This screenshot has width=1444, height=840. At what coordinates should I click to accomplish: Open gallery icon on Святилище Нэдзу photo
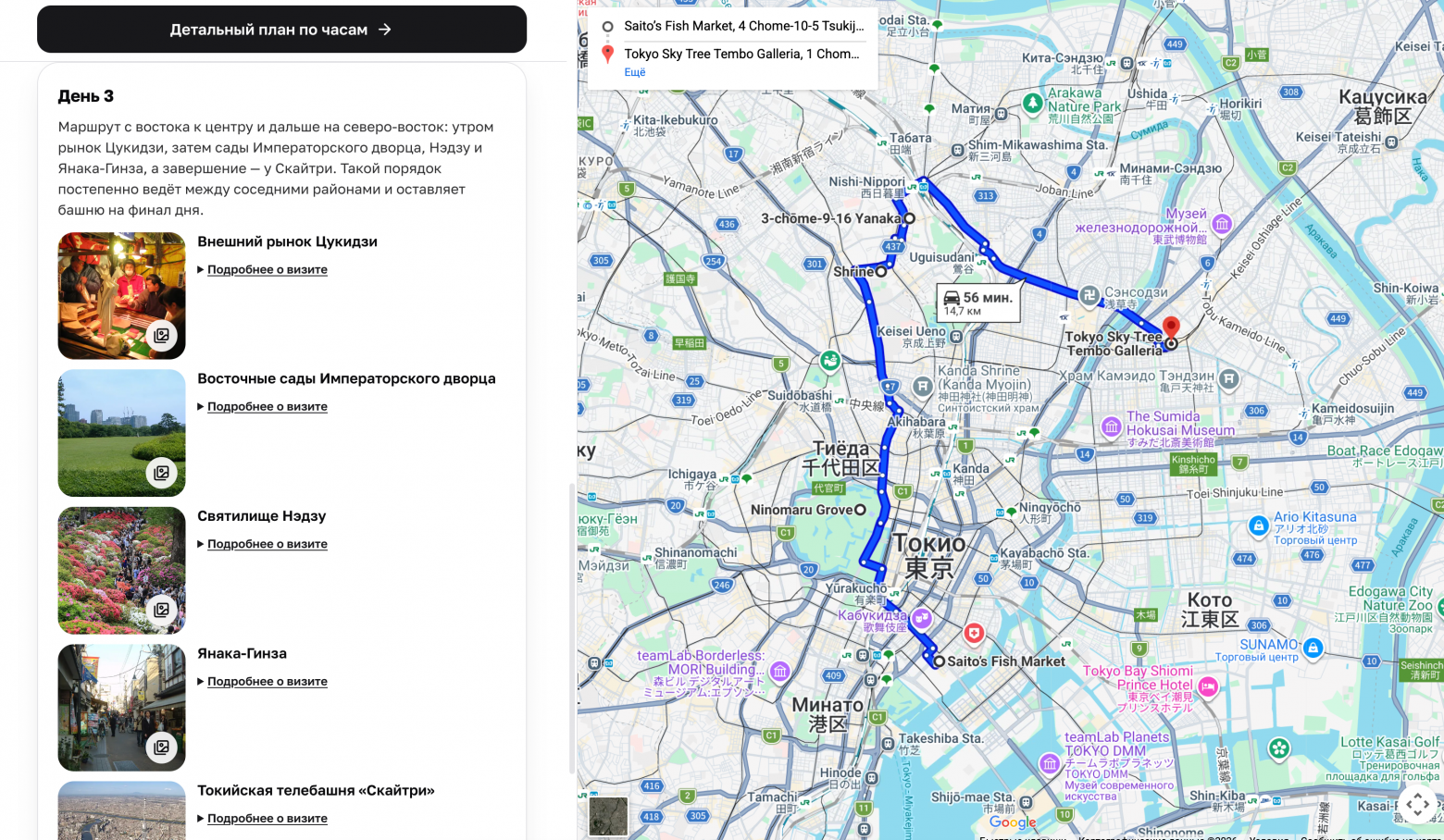161,610
